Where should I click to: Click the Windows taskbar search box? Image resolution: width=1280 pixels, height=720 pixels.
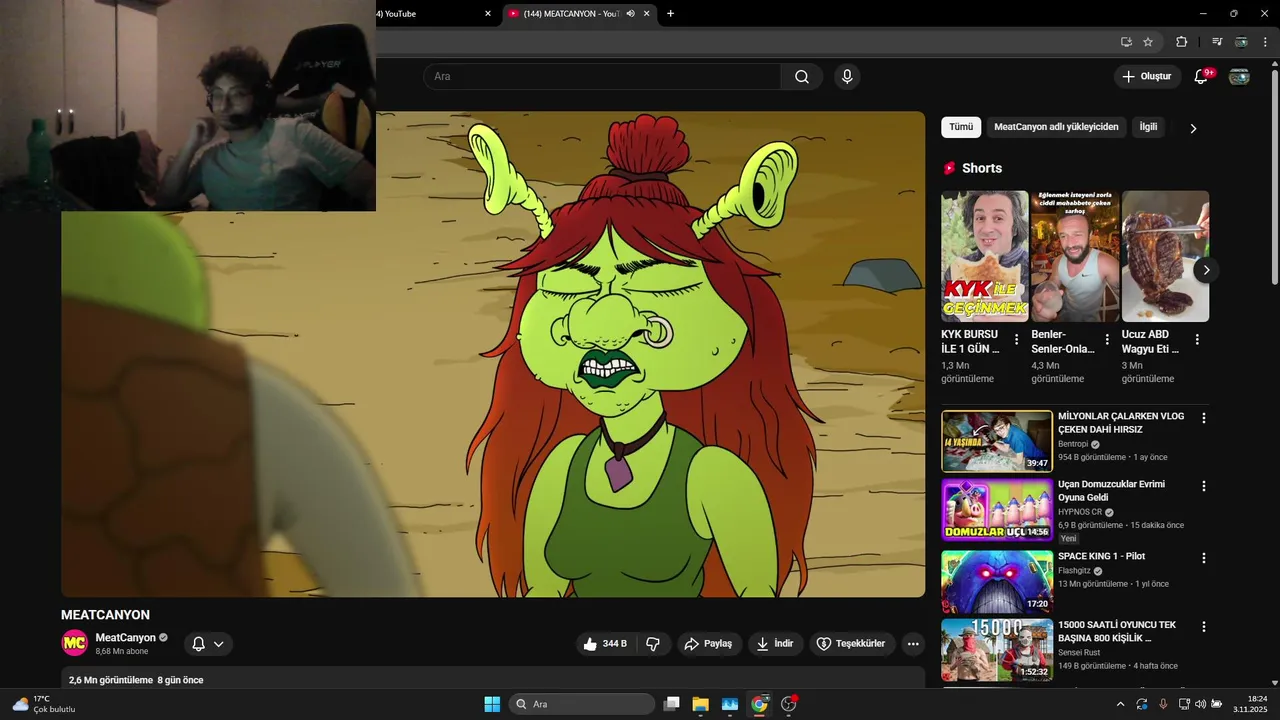point(582,704)
